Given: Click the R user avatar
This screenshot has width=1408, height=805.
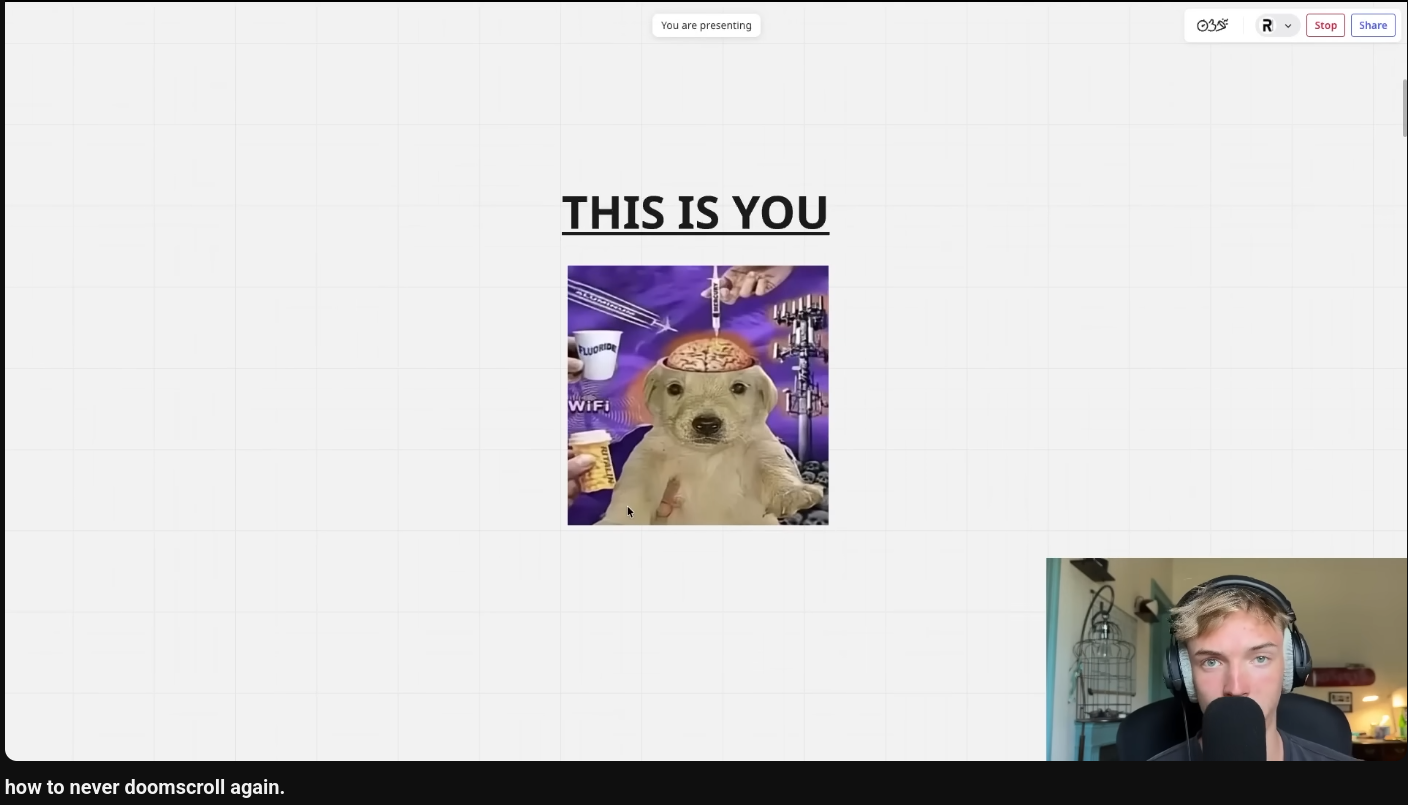Looking at the screenshot, I should (1267, 26).
